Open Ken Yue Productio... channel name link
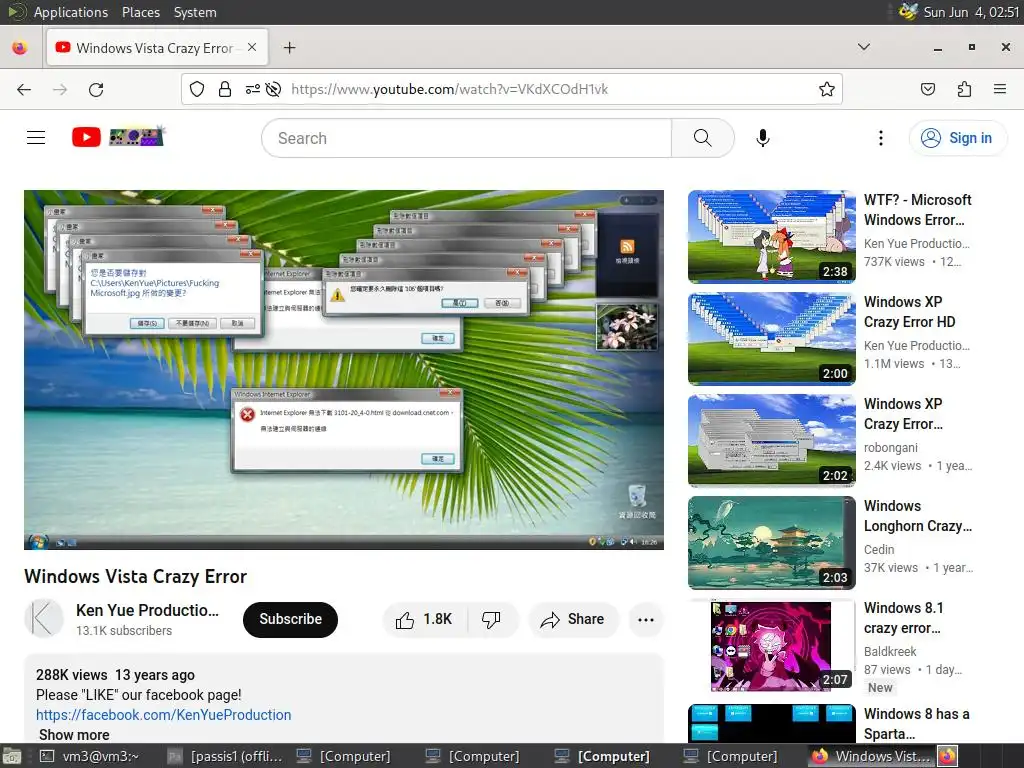This screenshot has height=768, width=1024. (x=147, y=610)
